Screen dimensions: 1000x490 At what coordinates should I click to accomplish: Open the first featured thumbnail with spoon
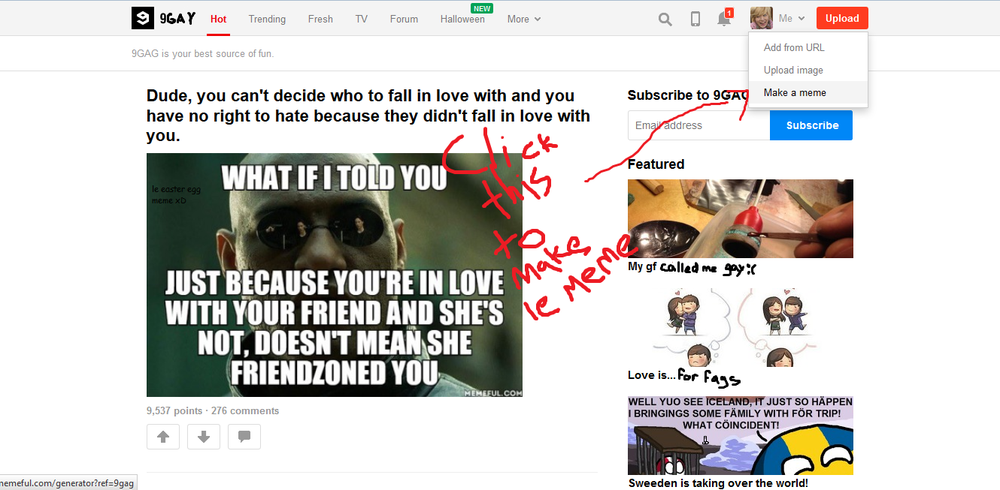click(x=740, y=218)
